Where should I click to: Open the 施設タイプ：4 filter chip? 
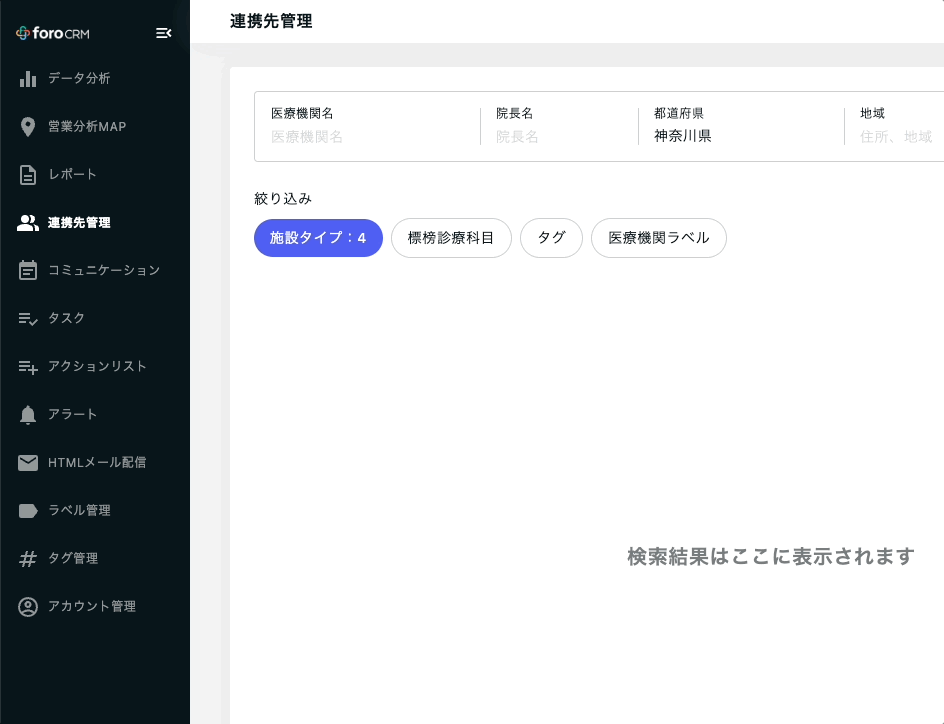coord(318,238)
